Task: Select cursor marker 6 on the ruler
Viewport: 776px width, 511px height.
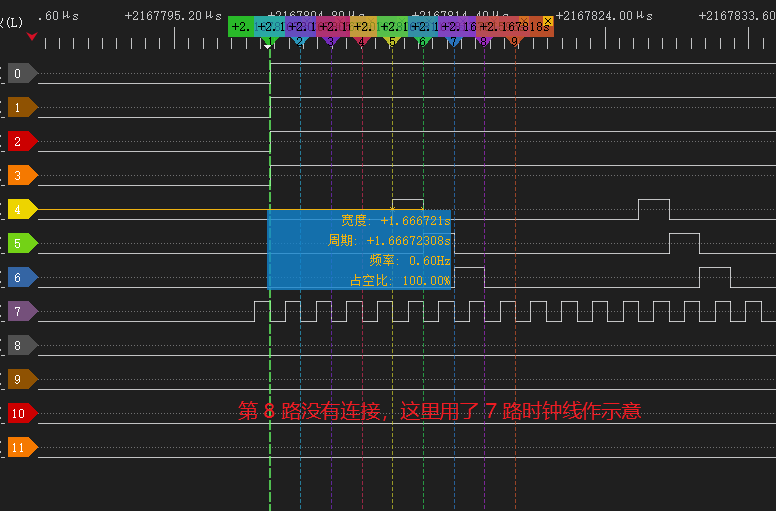Action: tap(423, 42)
